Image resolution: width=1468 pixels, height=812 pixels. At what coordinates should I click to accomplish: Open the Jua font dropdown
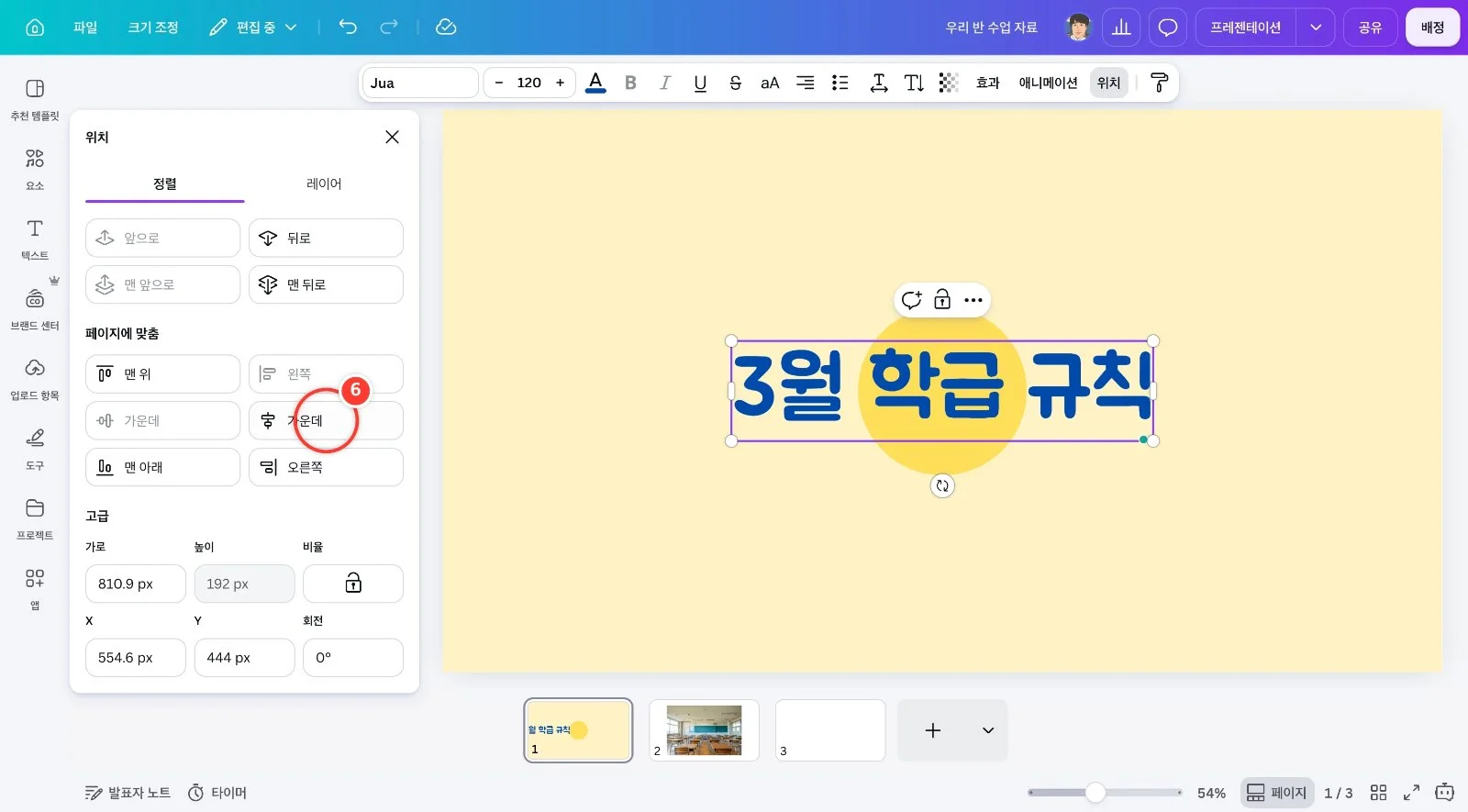pyautogui.click(x=420, y=83)
